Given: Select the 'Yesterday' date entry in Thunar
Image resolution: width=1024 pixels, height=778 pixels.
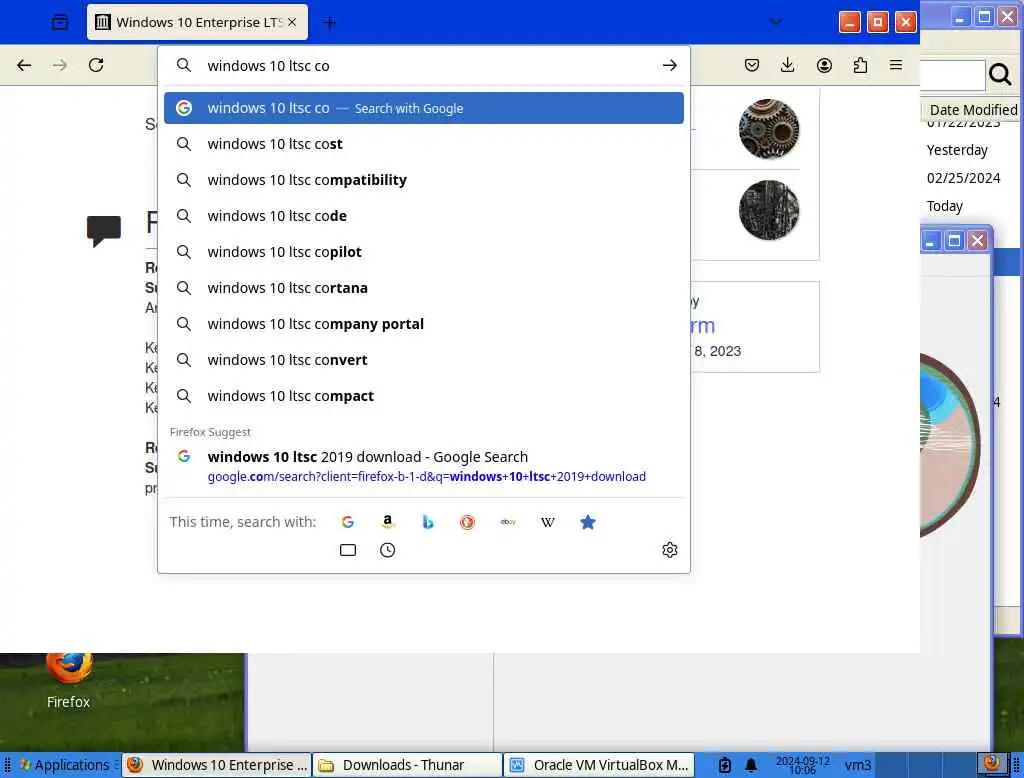Looking at the screenshot, I should [957, 150].
